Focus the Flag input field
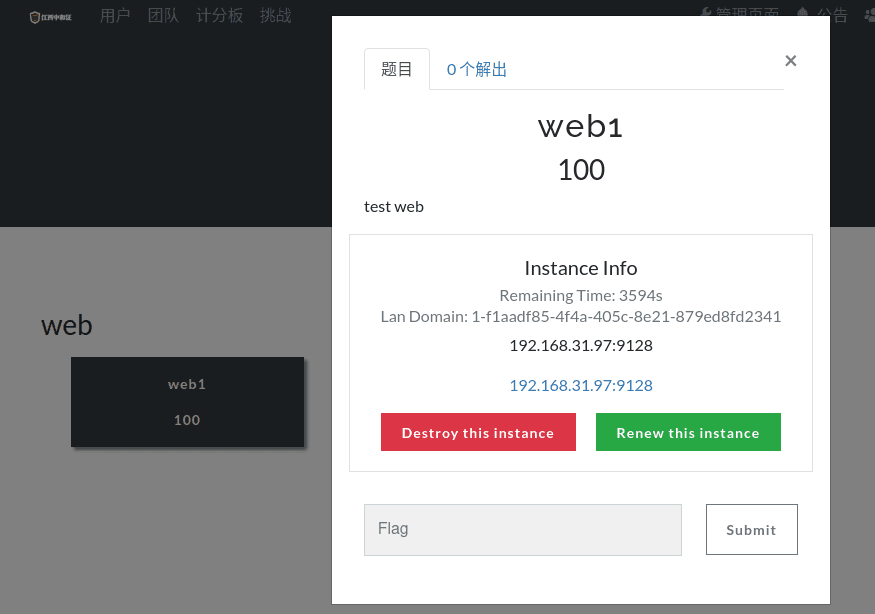This screenshot has width=875, height=614. pyautogui.click(x=522, y=529)
